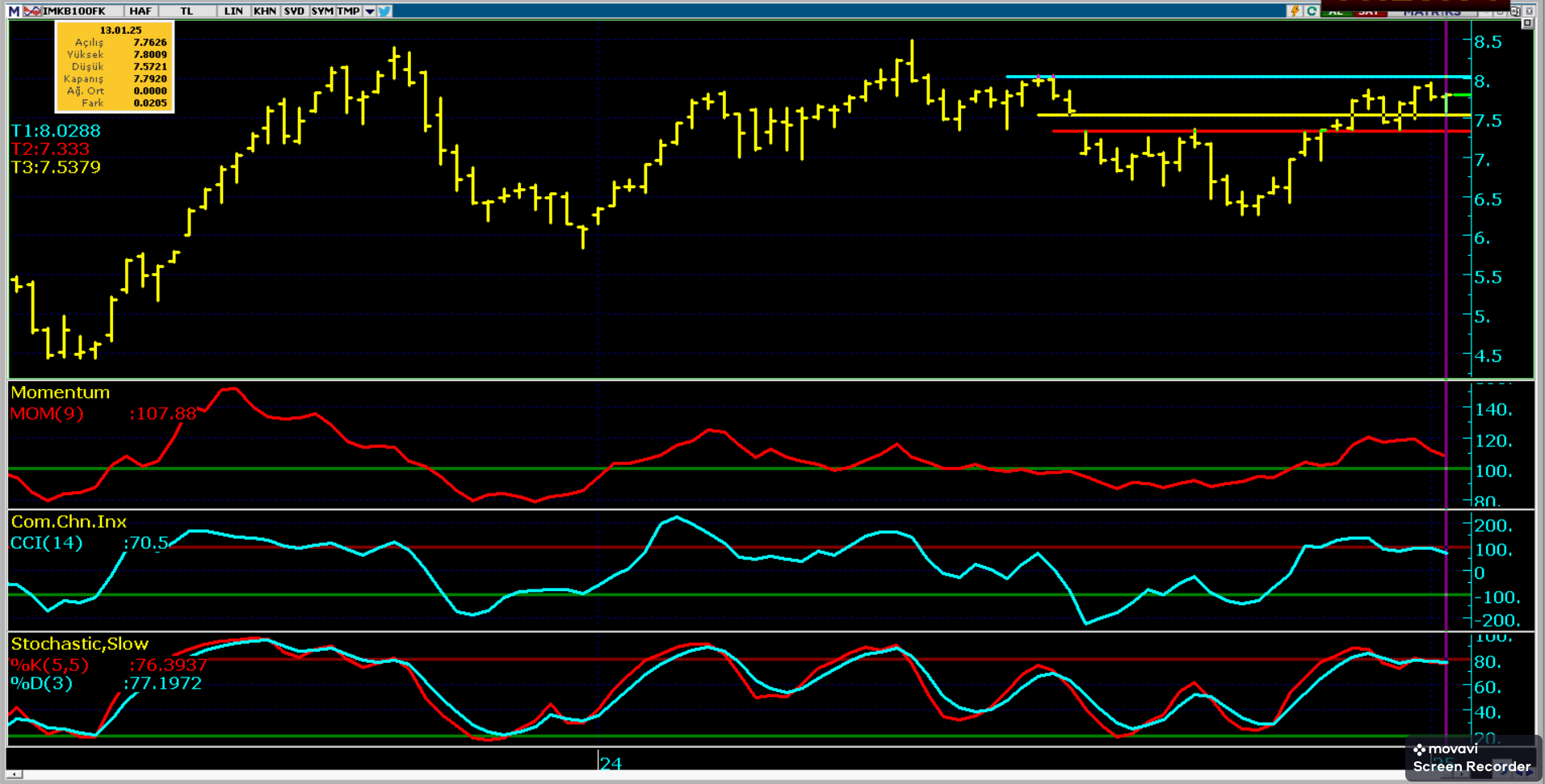
Task: Toggle the LIN linear scale button
Action: [233, 11]
